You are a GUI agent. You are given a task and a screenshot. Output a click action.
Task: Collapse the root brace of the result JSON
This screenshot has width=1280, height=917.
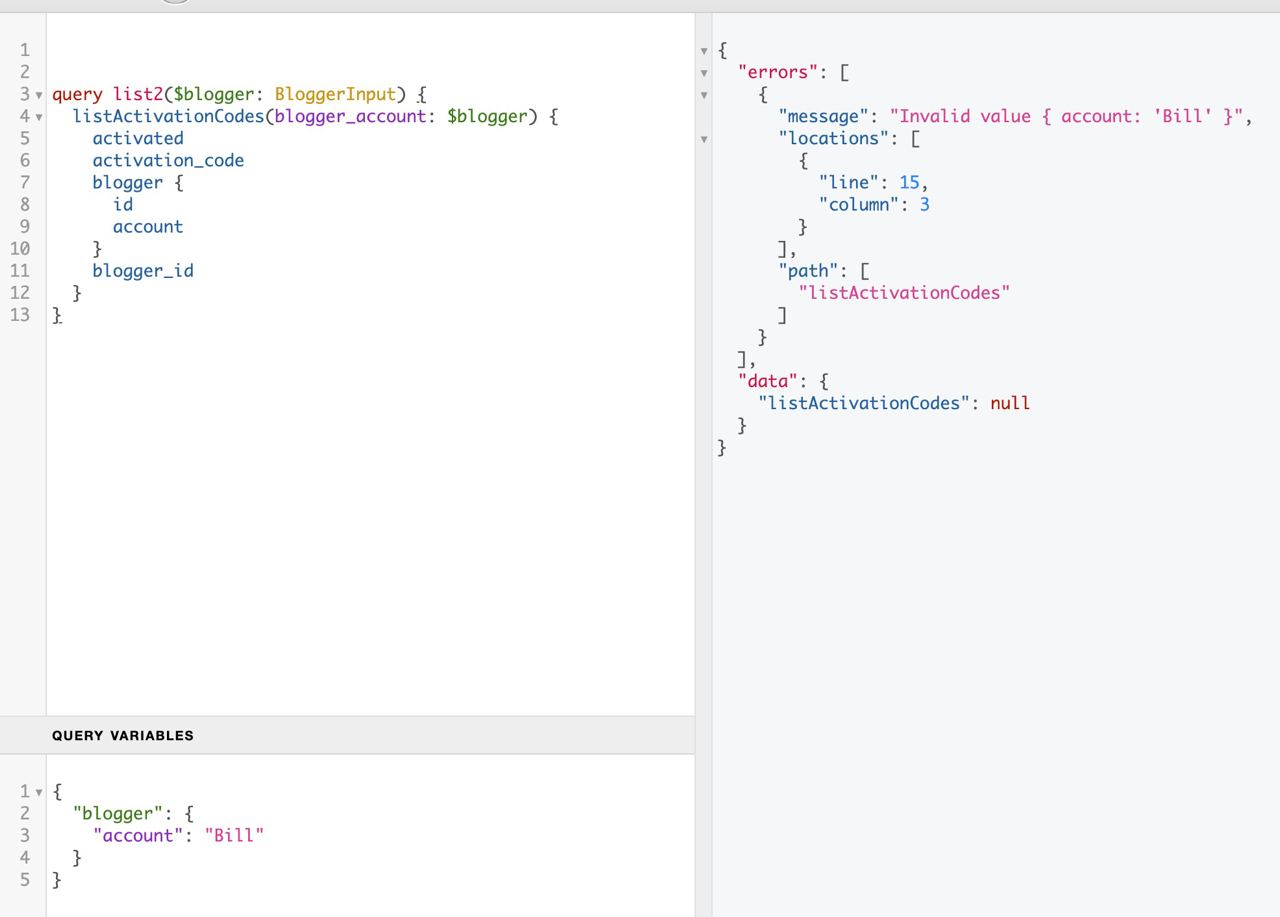click(x=704, y=51)
